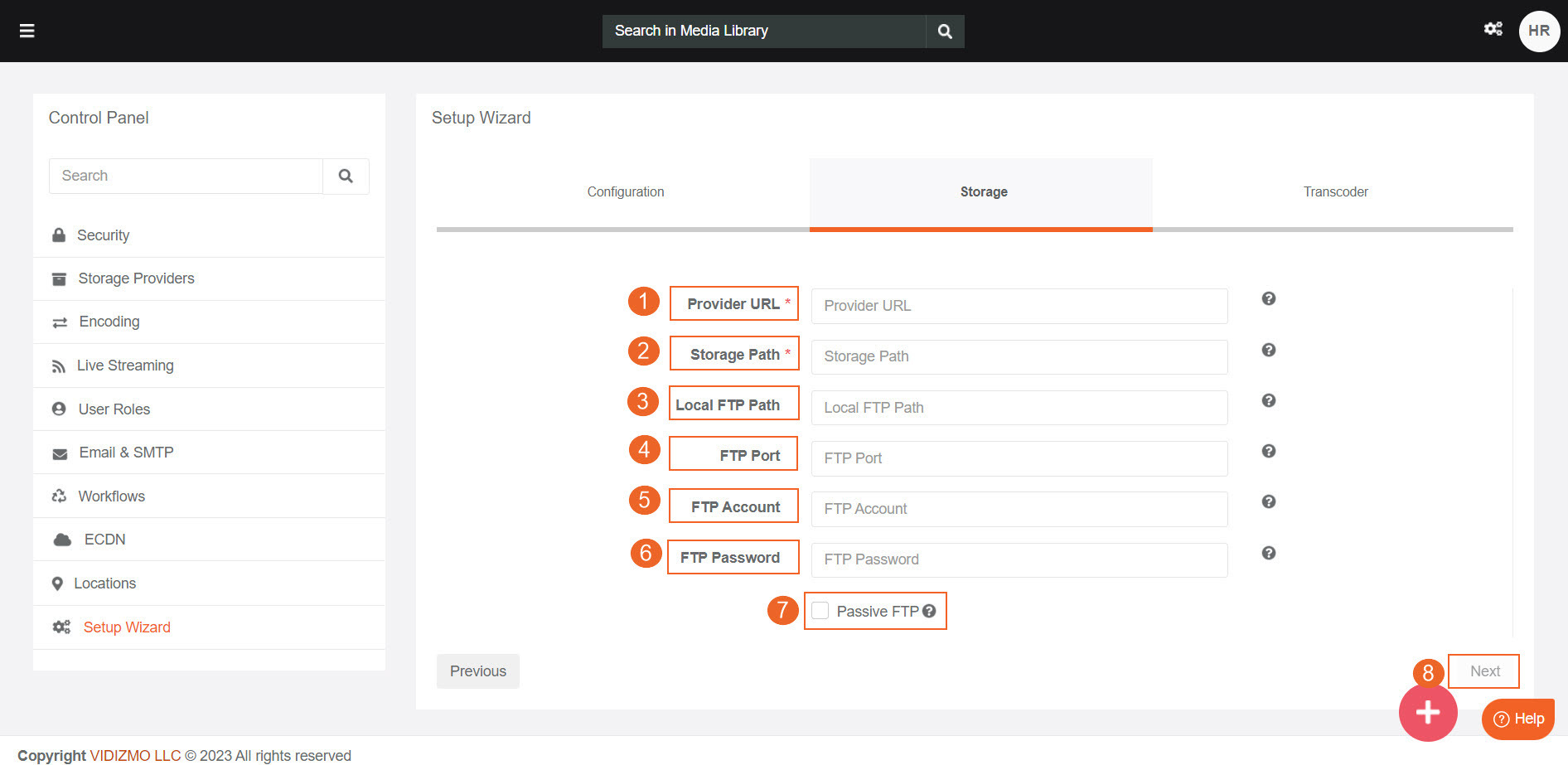The image size is (1568, 765).
Task: Follow the VIDIZMO LLC footer link
Action: pos(135,755)
